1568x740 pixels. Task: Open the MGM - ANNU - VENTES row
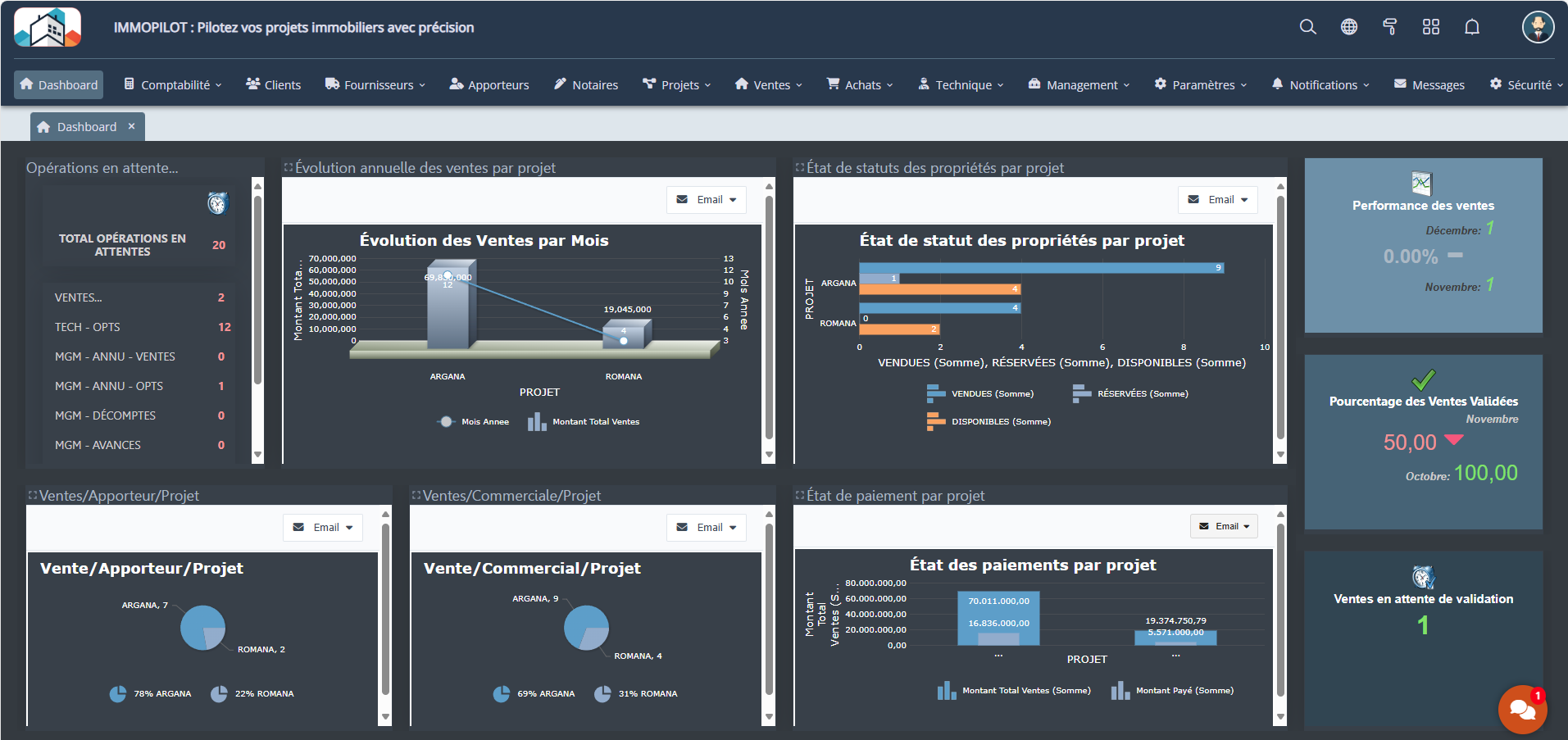pyautogui.click(x=139, y=356)
